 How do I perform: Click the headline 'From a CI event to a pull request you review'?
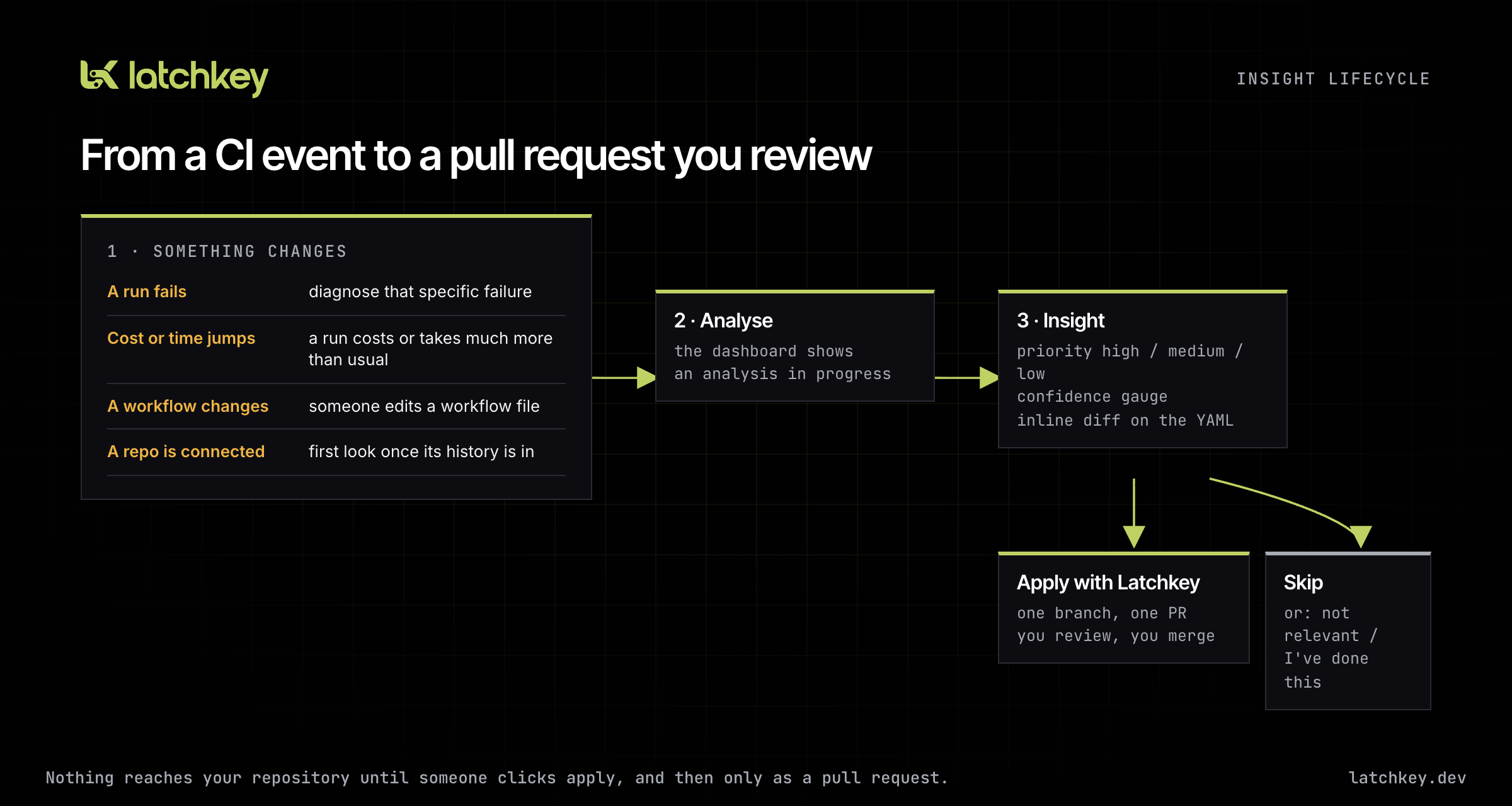(x=476, y=155)
